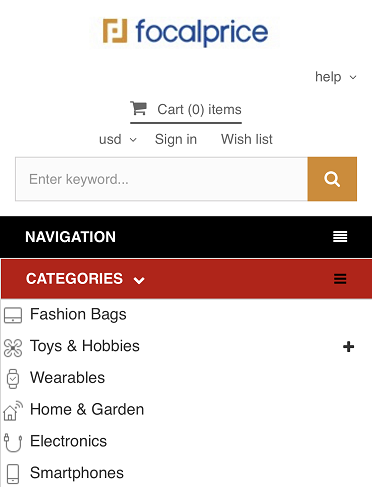Click the Fashion Bags category icon
The height and width of the screenshot is (487, 372).
(x=13, y=315)
